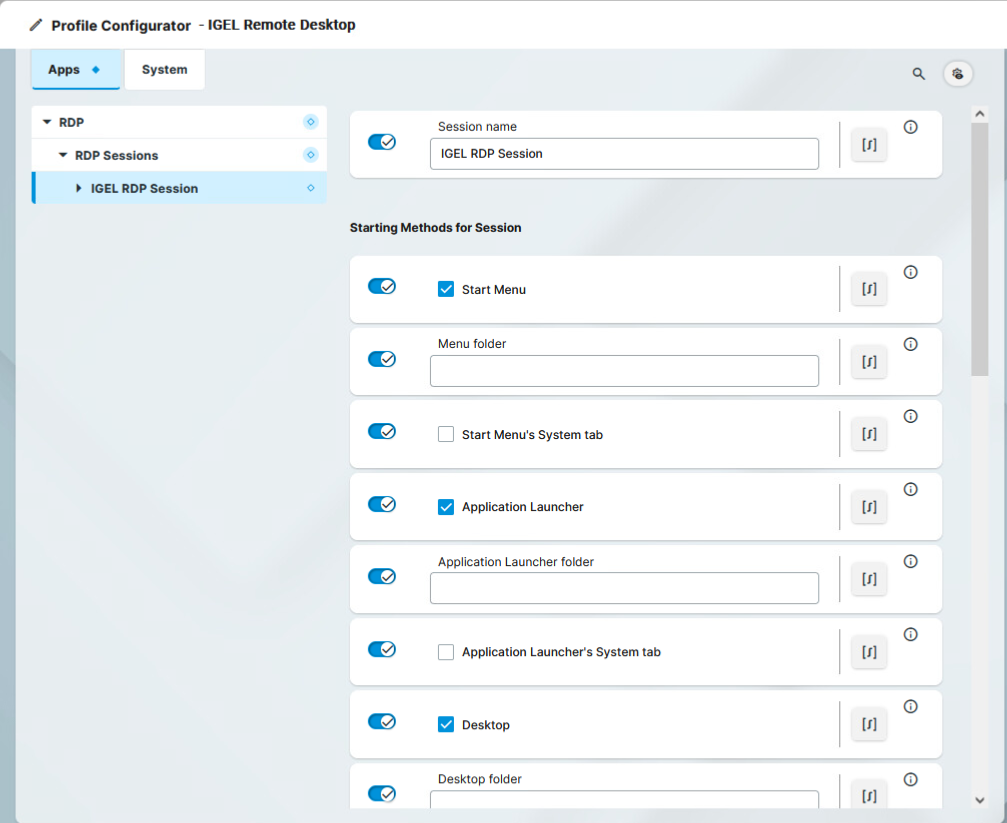The height and width of the screenshot is (823, 1007).
Task: Click the parameter icon beside Session name
Action: (x=868, y=144)
